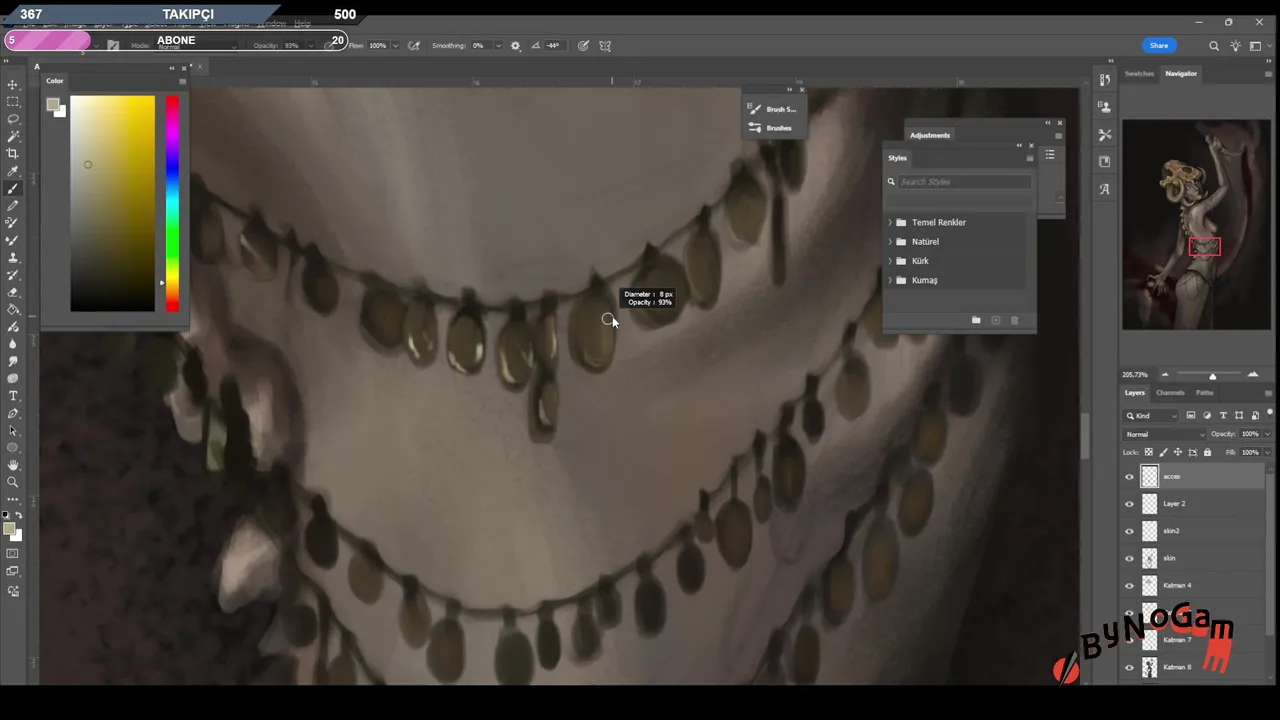
Task: Open the Brushes panel icon
Action: [755, 128]
